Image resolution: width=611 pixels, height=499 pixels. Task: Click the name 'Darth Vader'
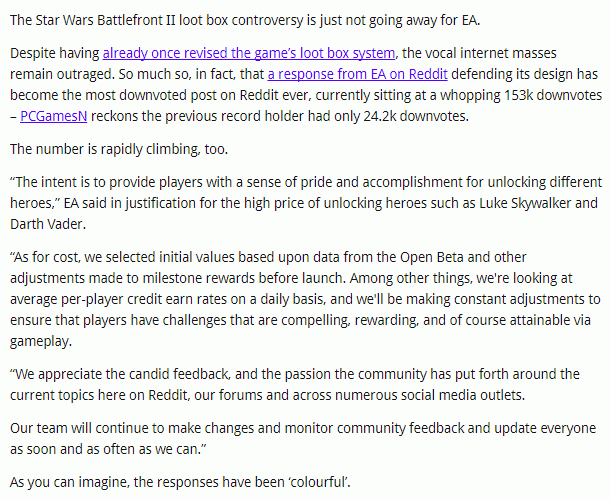(46, 225)
